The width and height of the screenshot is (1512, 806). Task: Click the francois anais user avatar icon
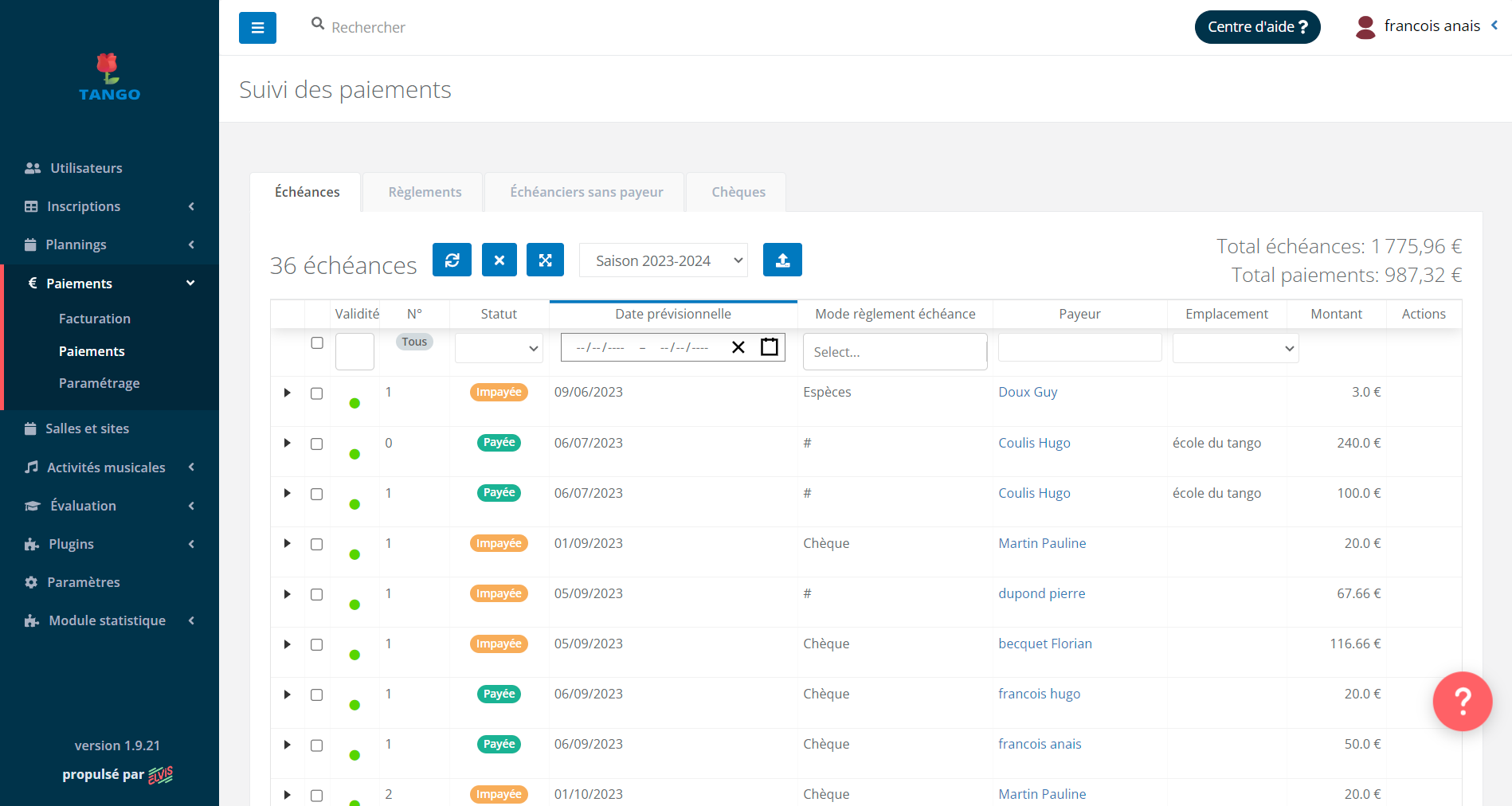pos(1365,27)
